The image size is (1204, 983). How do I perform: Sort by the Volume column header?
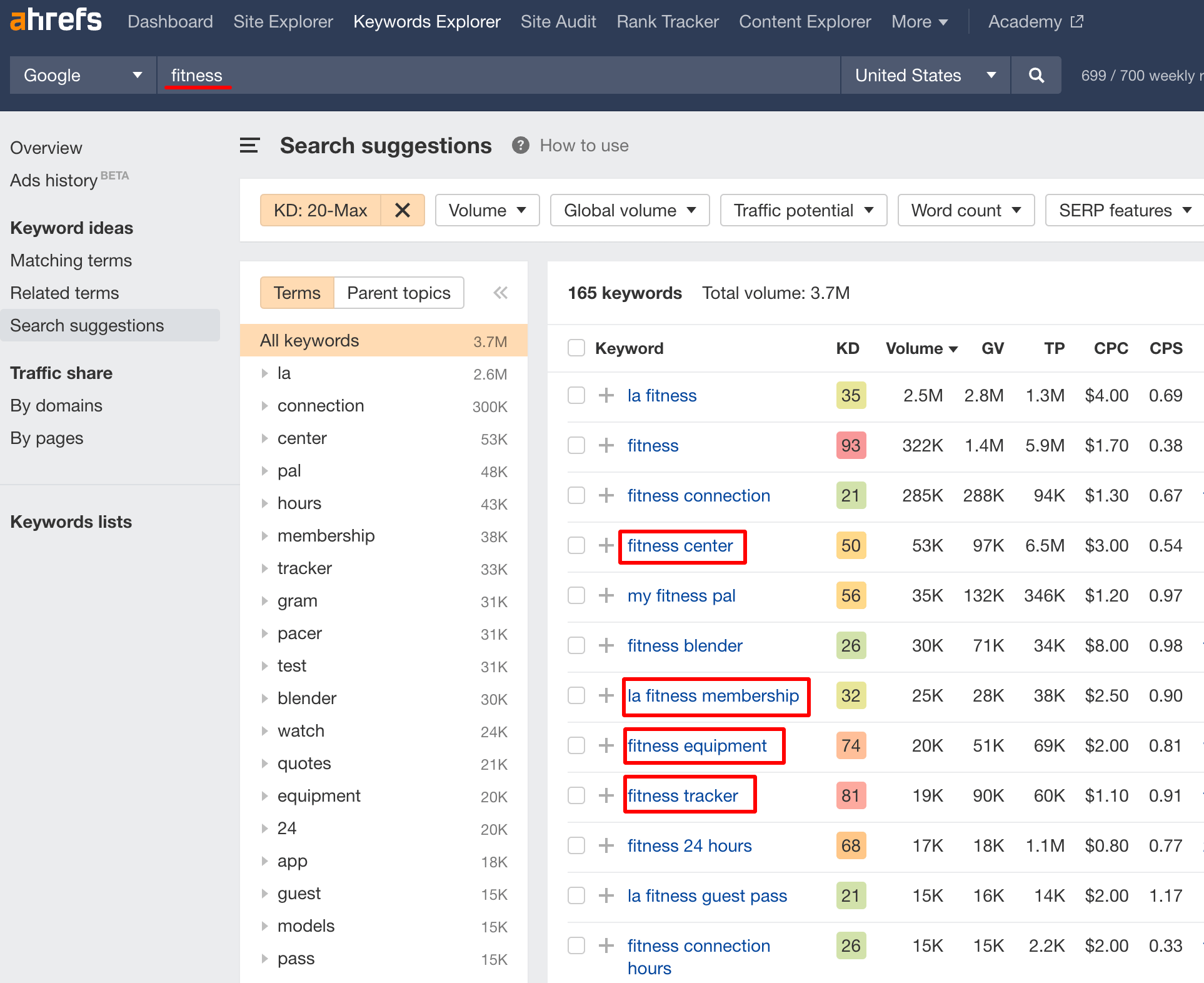(x=921, y=348)
